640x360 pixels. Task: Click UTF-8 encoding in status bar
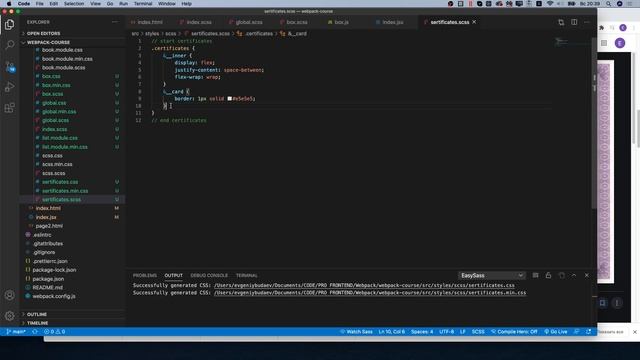point(447,332)
